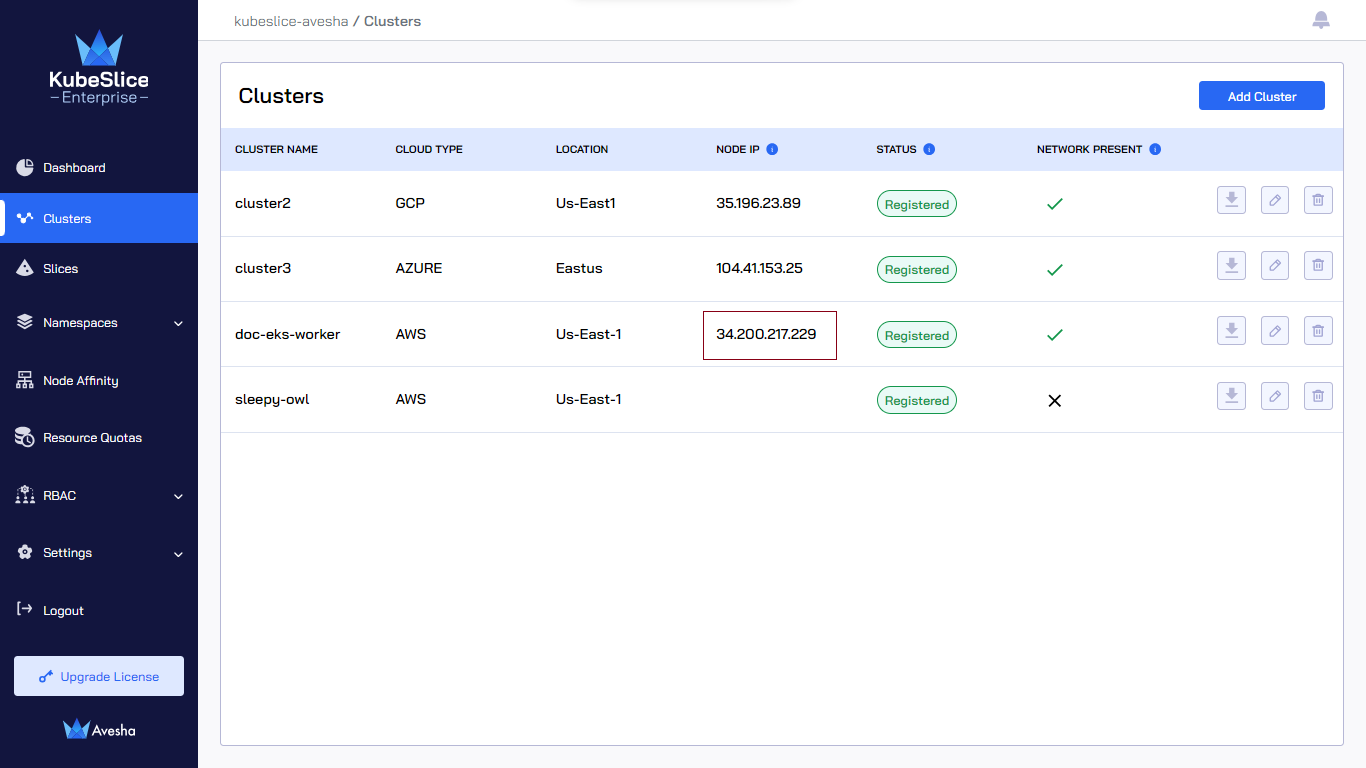Edit the sleepy-owl cluster
The image size is (1366, 768).
pyautogui.click(x=1275, y=396)
